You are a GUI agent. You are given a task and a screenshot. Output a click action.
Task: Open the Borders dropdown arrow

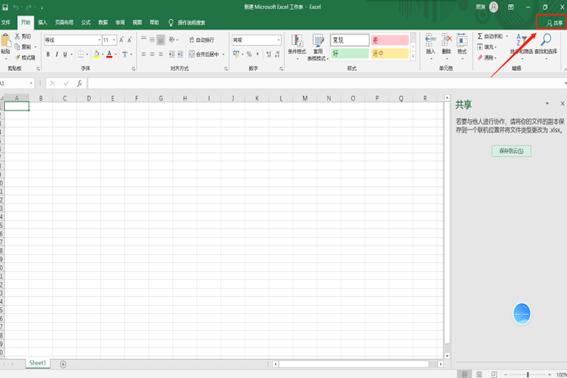[x=87, y=54]
